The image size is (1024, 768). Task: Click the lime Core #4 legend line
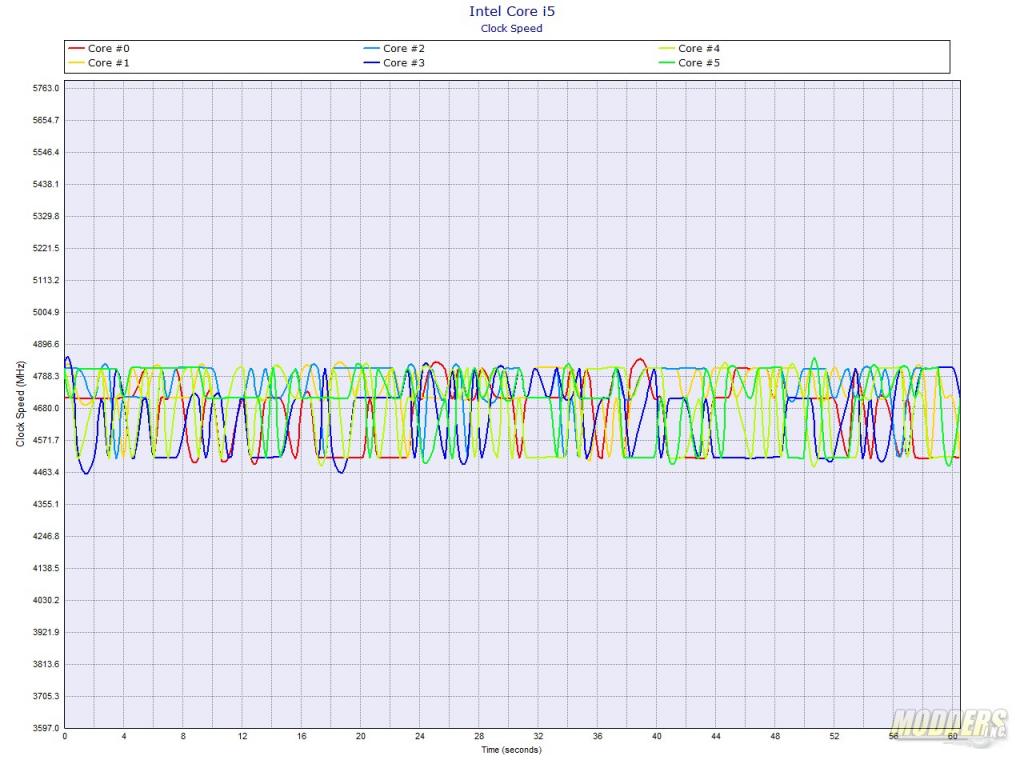coord(667,48)
